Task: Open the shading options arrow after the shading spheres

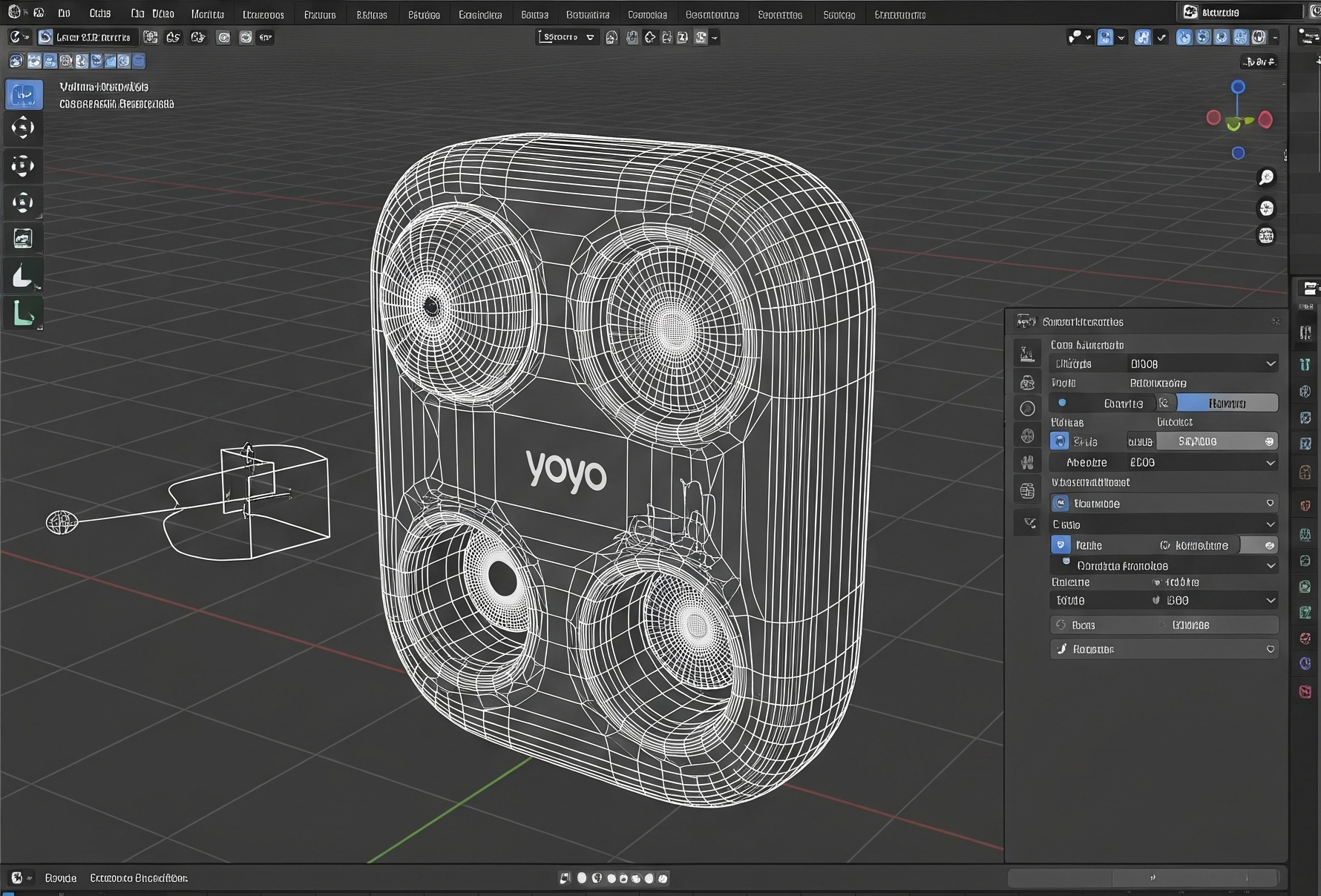Action: click(x=1275, y=37)
